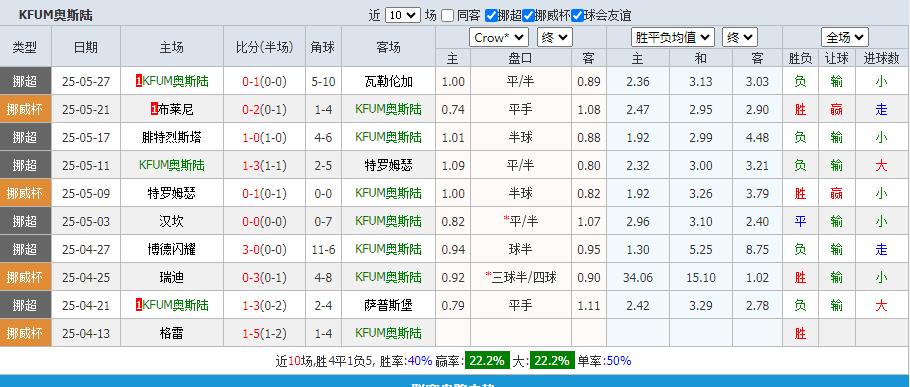Image resolution: width=910 pixels, height=387 pixels.
Task: Uncheck the 挪超 league checkbox
Action: [x=491, y=16]
